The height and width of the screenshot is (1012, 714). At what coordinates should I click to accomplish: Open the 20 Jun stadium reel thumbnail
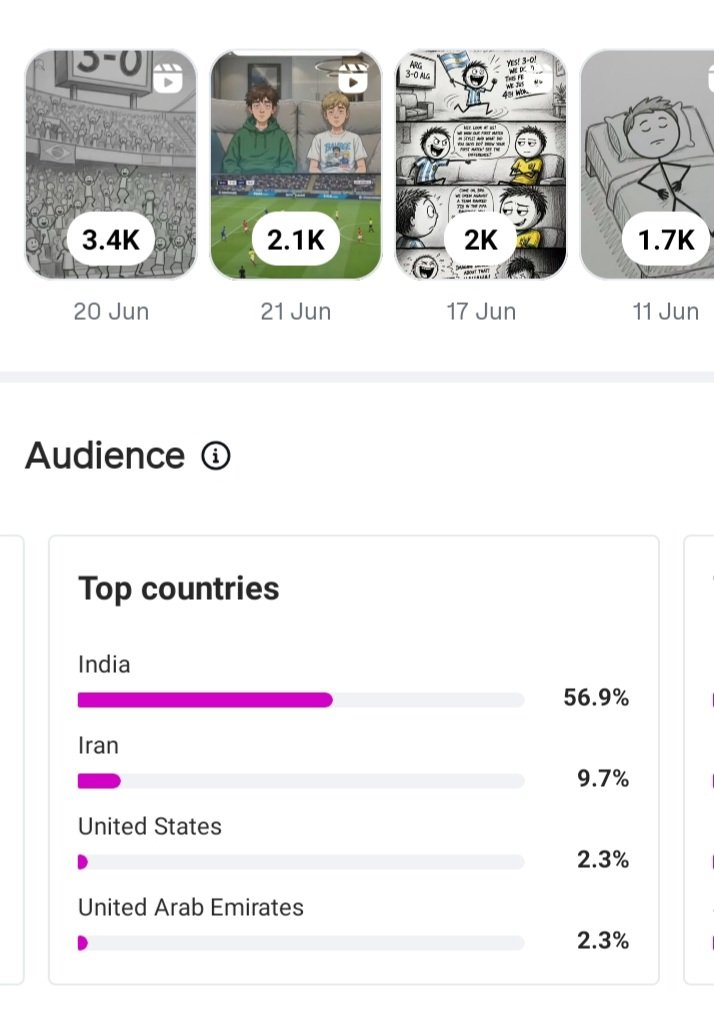(111, 165)
